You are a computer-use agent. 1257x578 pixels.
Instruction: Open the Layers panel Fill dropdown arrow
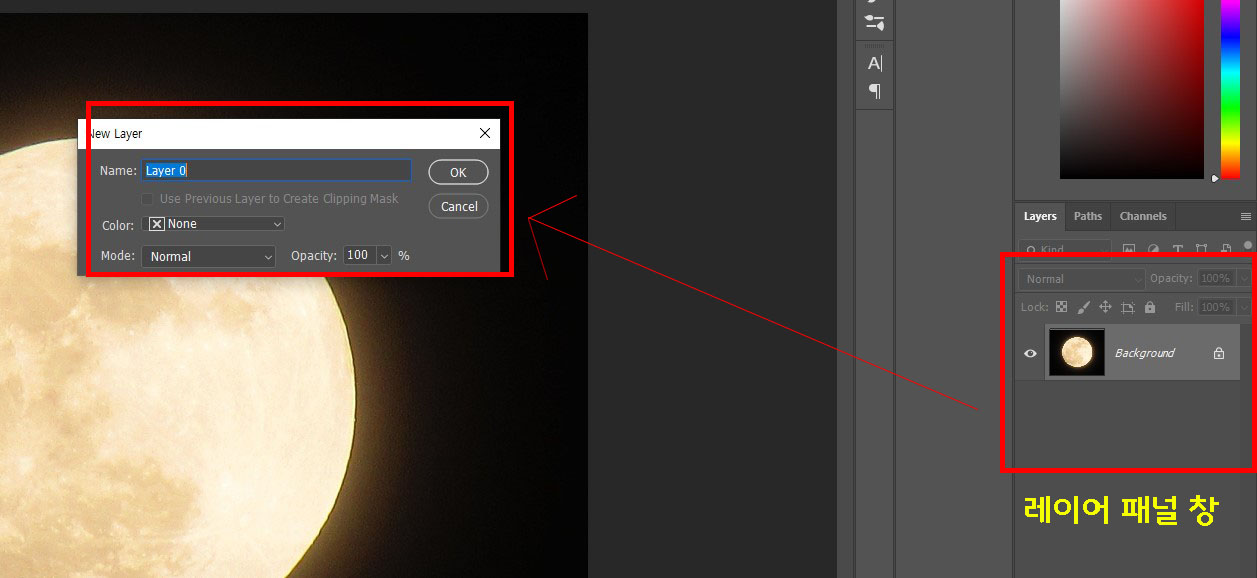coord(1245,307)
